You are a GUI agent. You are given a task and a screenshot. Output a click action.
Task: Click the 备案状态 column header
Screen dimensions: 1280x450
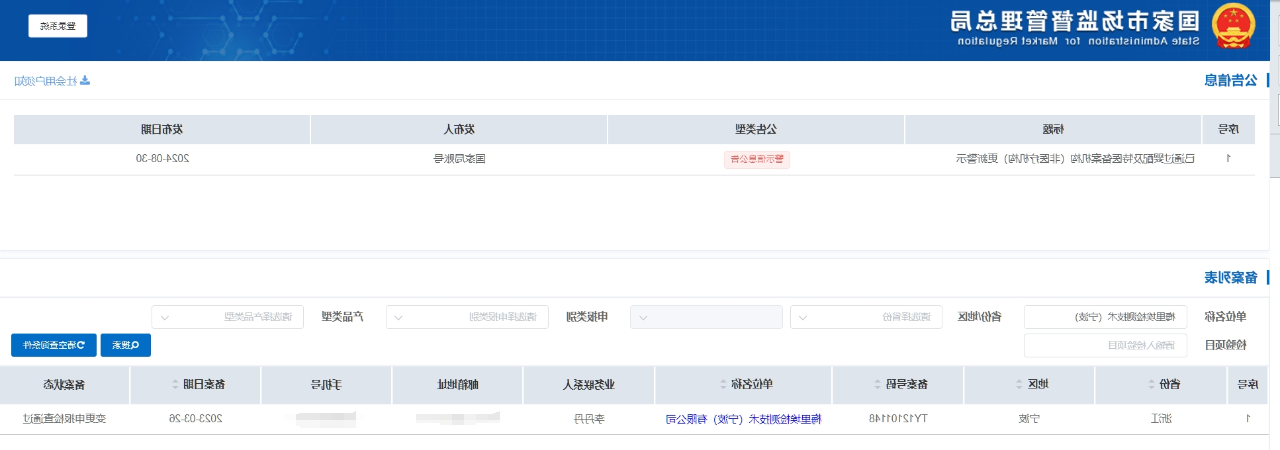pyautogui.click(x=64, y=384)
